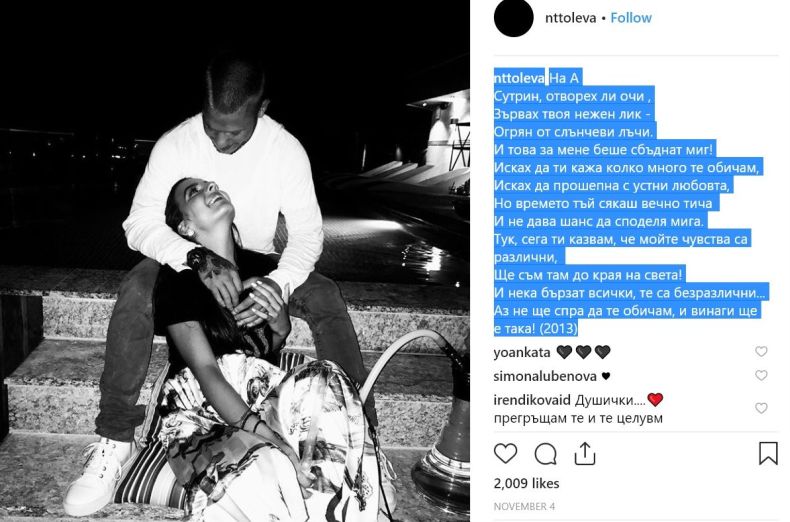The width and height of the screenshot is (790, 522).
Task: Click irendikovaid's comment text
Action: pos(578,409)
